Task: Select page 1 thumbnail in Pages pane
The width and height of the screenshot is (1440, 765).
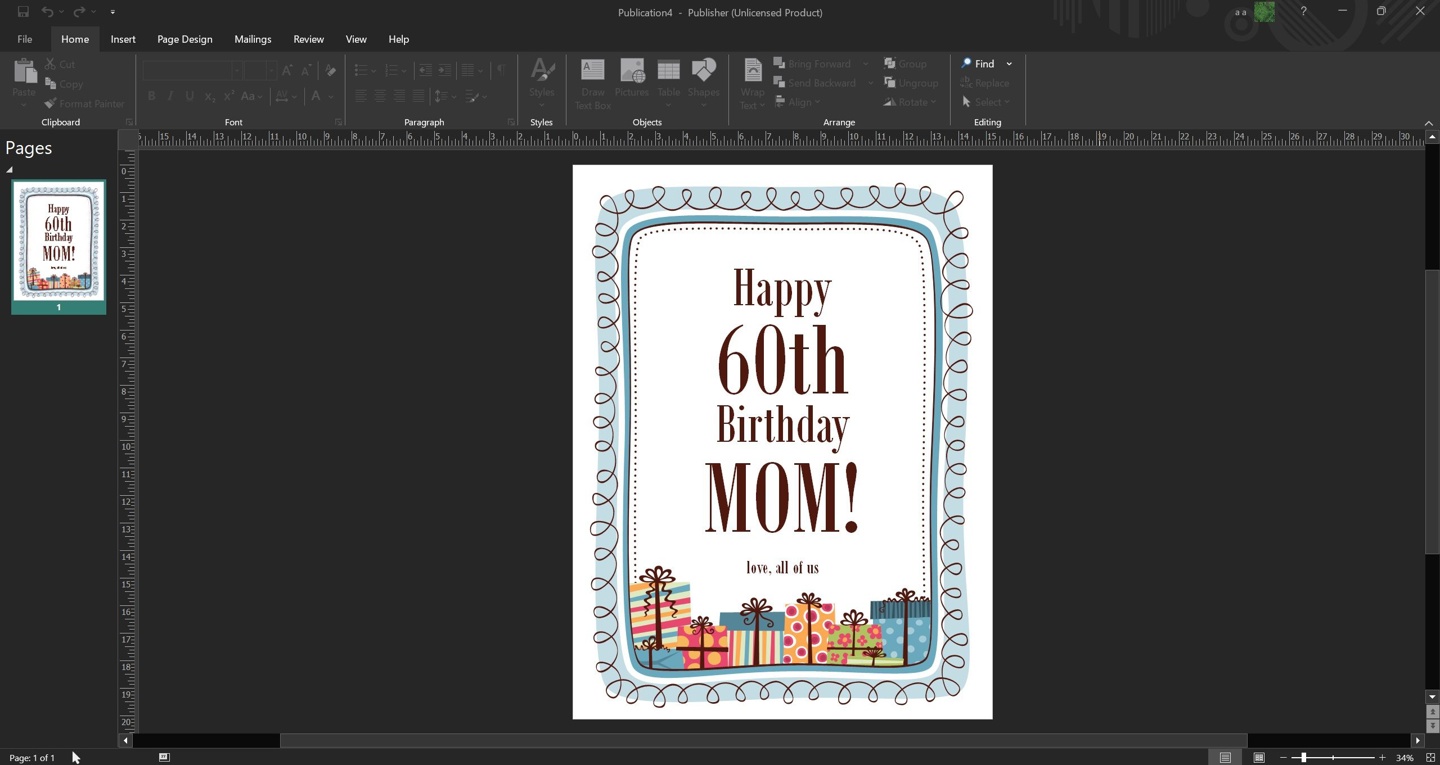Action: [x=58, y=240]
